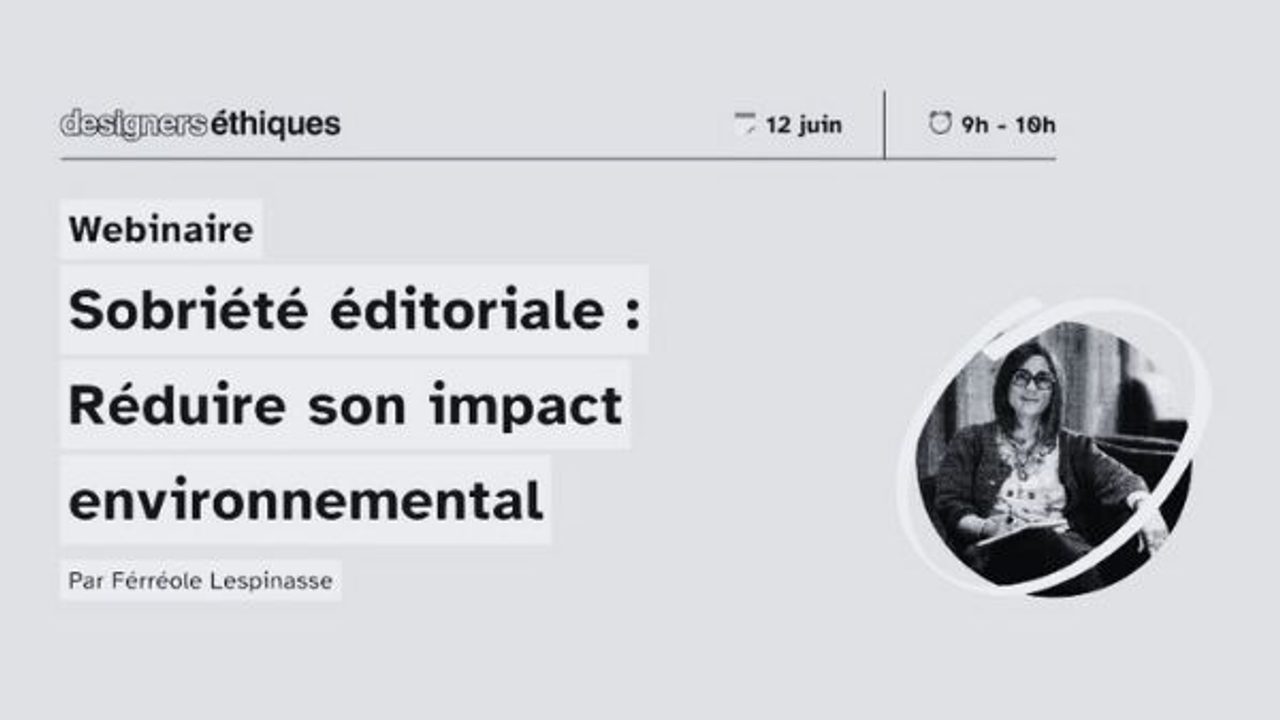The image size is (1280, 720).
Task: Select the white ring around the speaker photo
Action: tap(1054, 447)
